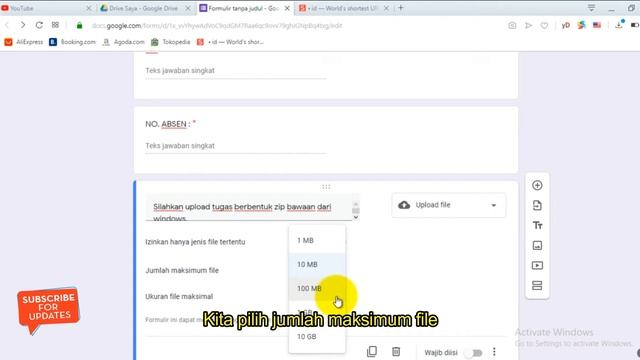Switch to the World's shortest URL tab

pos(344,8)
